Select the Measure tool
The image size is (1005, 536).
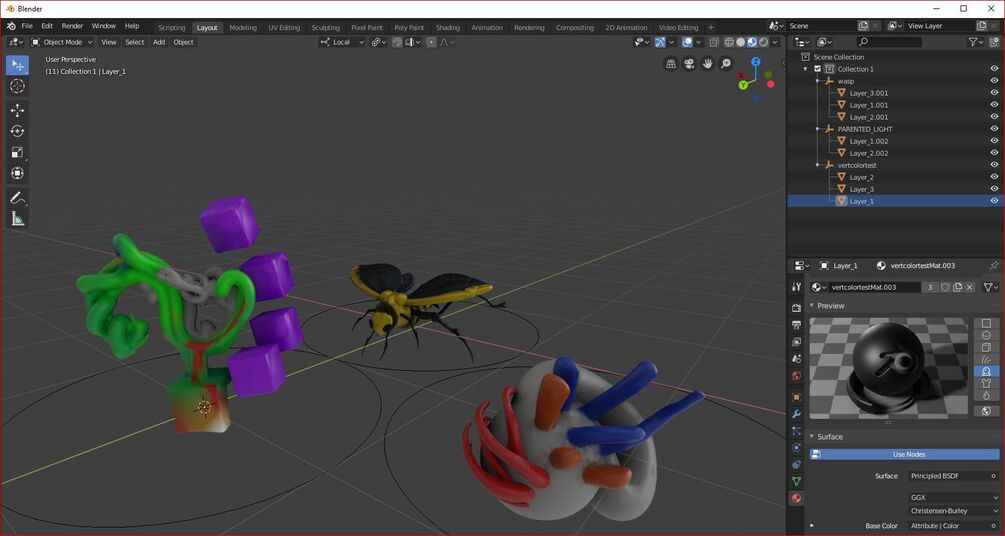tap(17, 219)
